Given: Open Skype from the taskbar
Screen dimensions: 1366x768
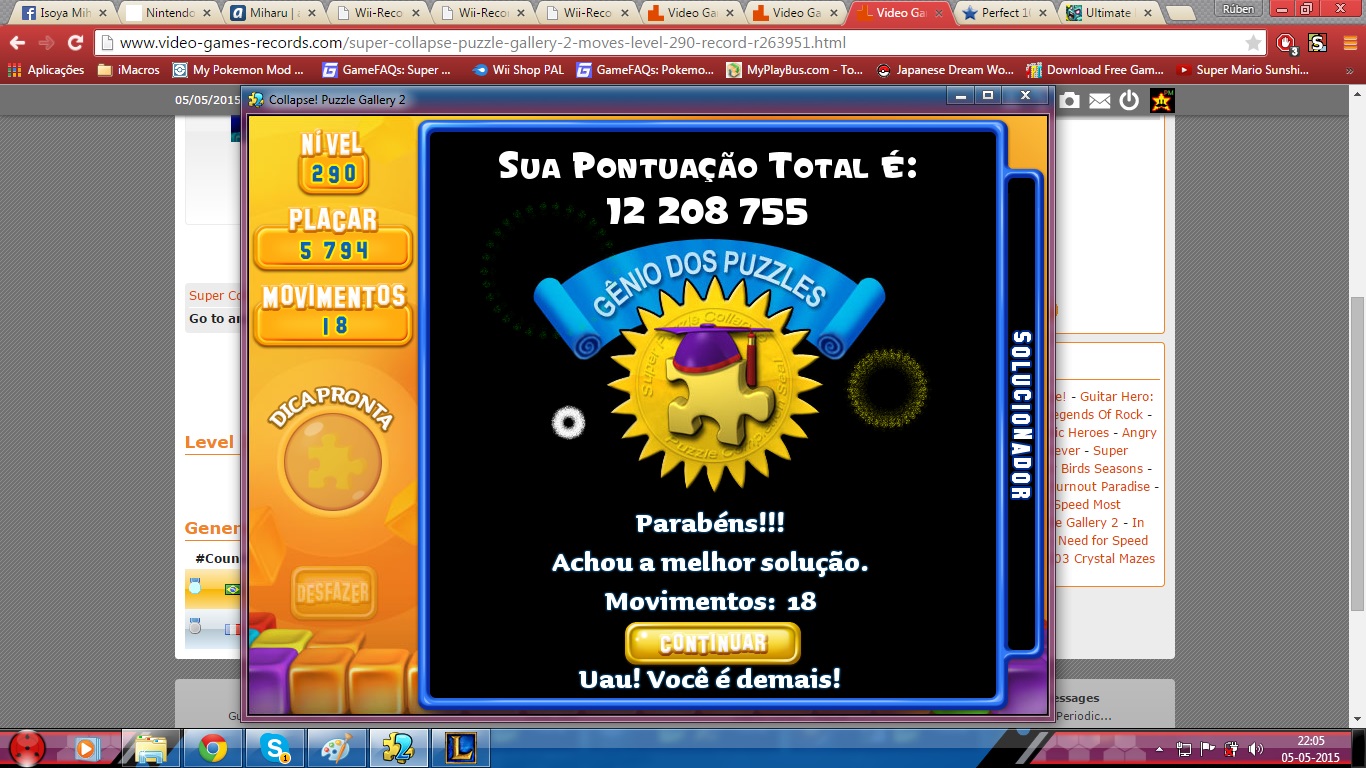Looking at the screenshot, I should (275, 747).
